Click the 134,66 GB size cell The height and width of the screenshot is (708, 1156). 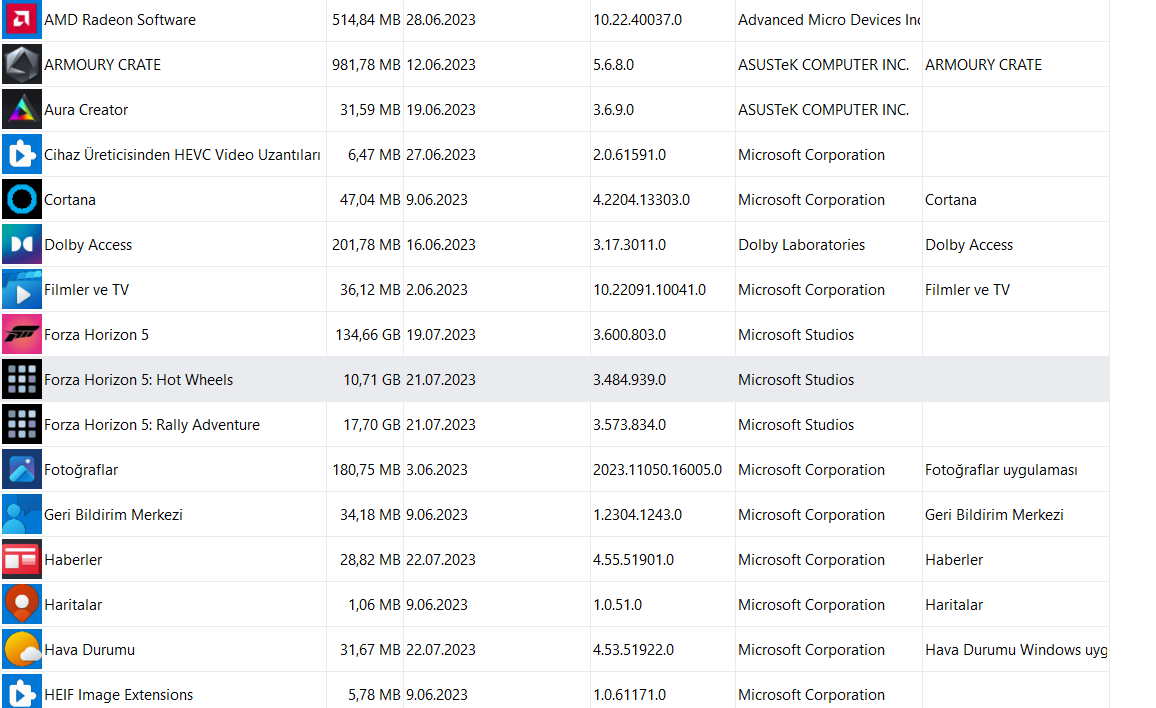pos(367,335)
